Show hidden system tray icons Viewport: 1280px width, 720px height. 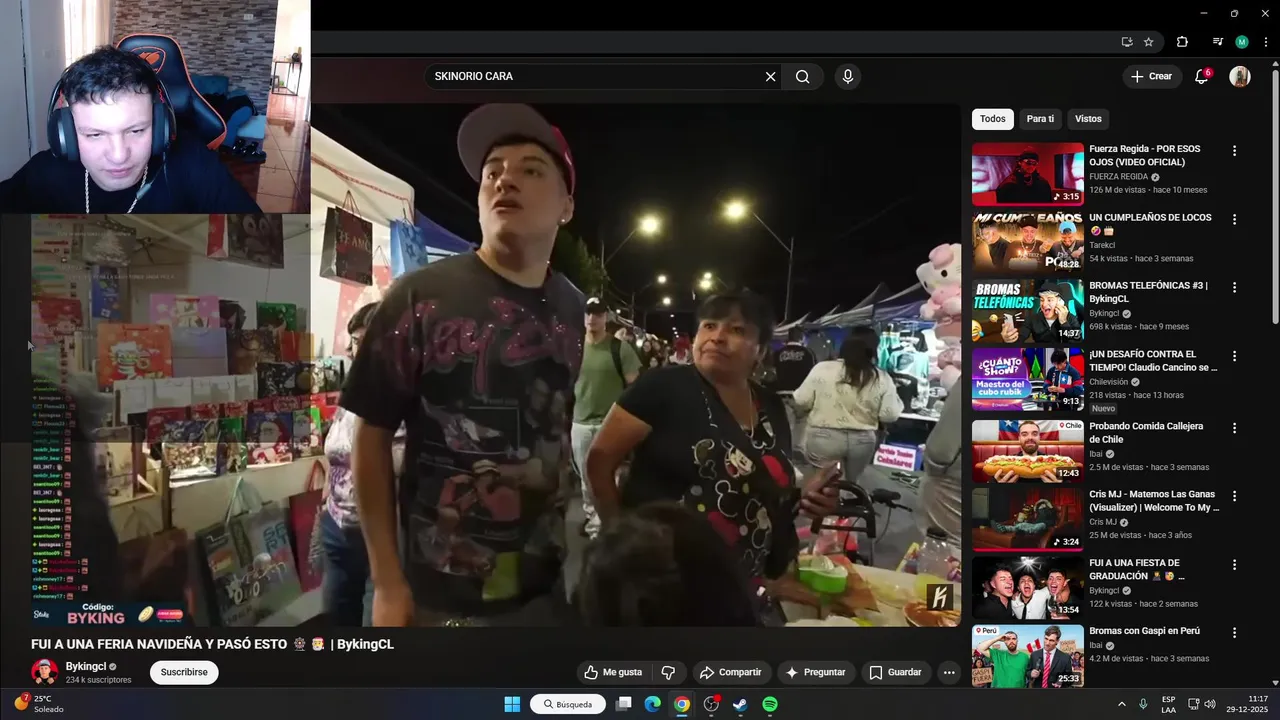pos(1121,704)
